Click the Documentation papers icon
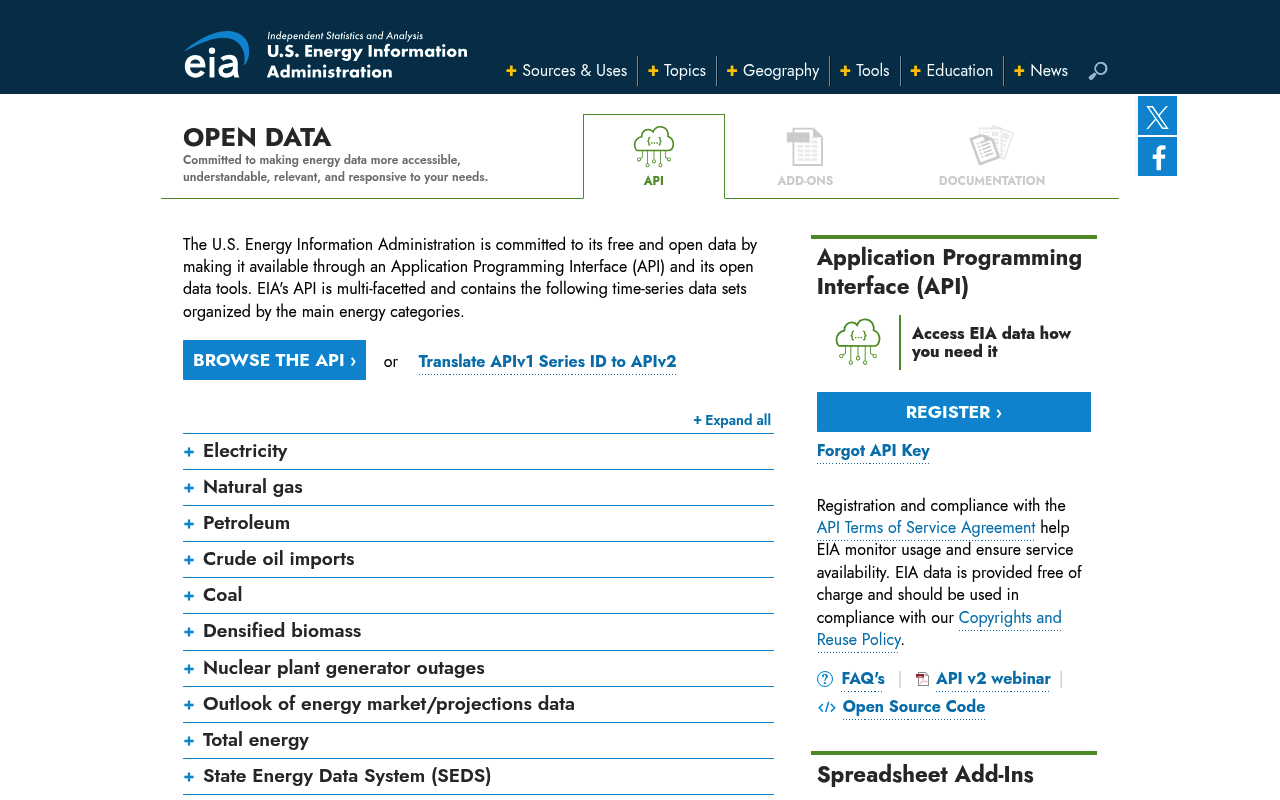1280x800 pixels. pyautogui.click(x=992, y=146)
